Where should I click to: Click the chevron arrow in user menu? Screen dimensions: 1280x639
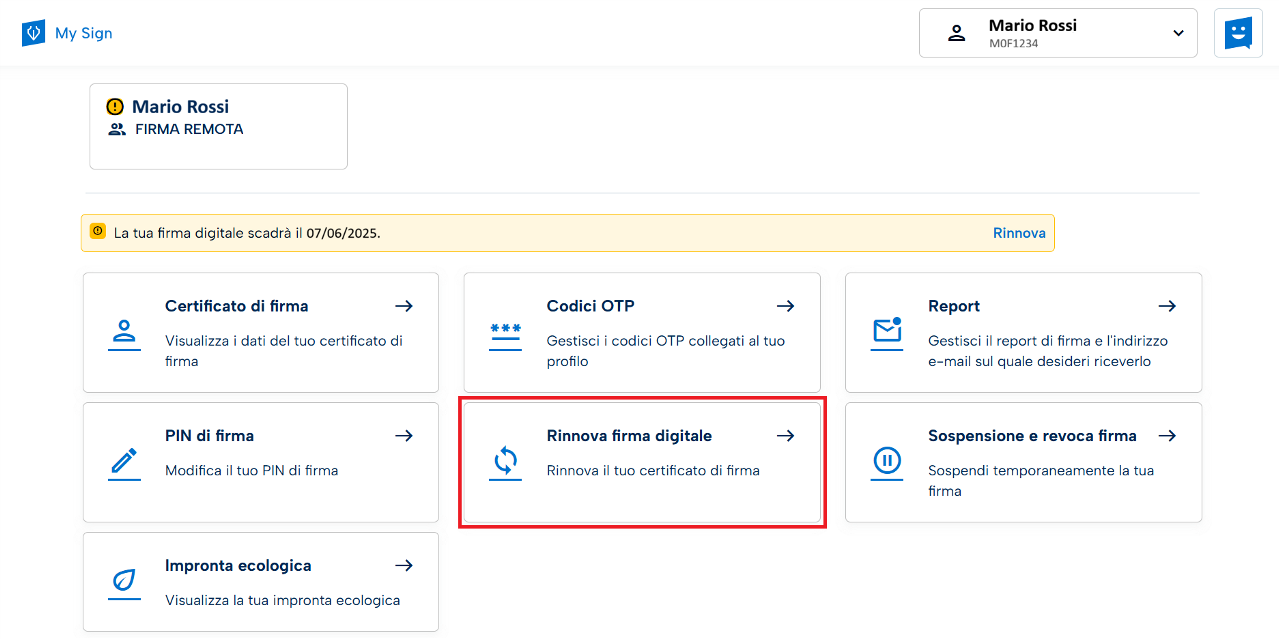click(x=1178, y=33)
